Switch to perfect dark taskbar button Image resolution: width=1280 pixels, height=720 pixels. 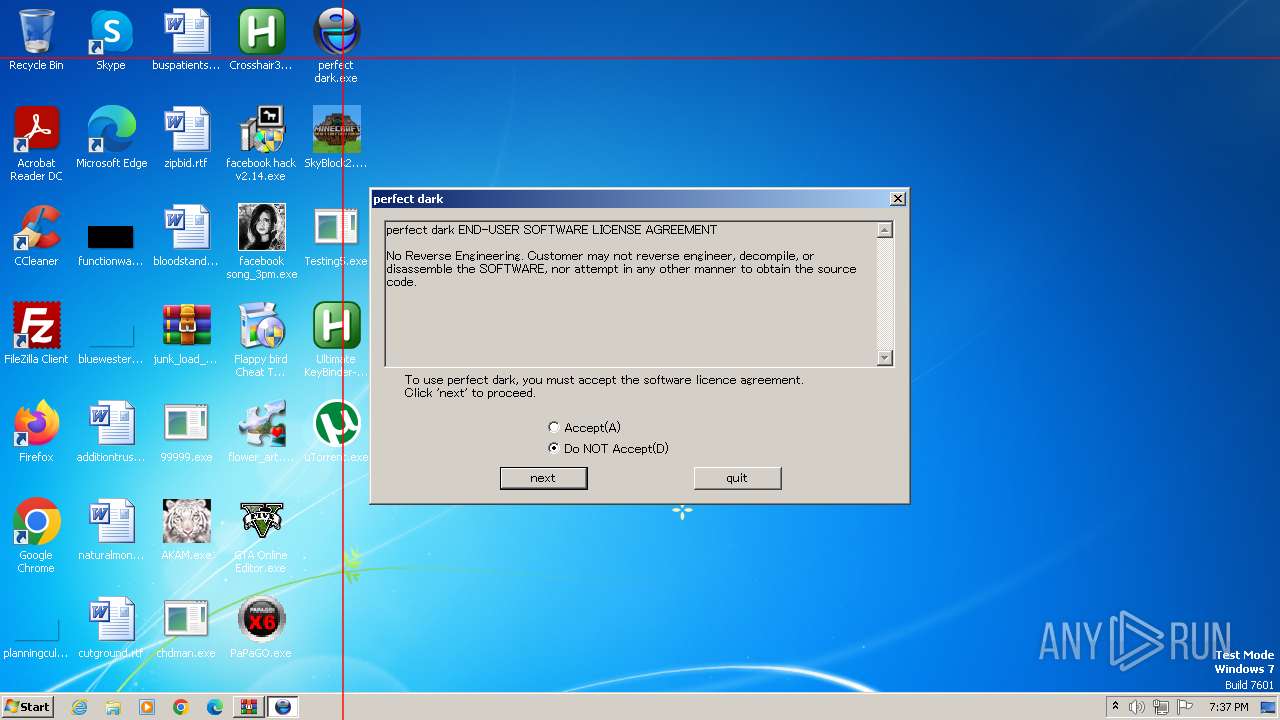[283, 707]
